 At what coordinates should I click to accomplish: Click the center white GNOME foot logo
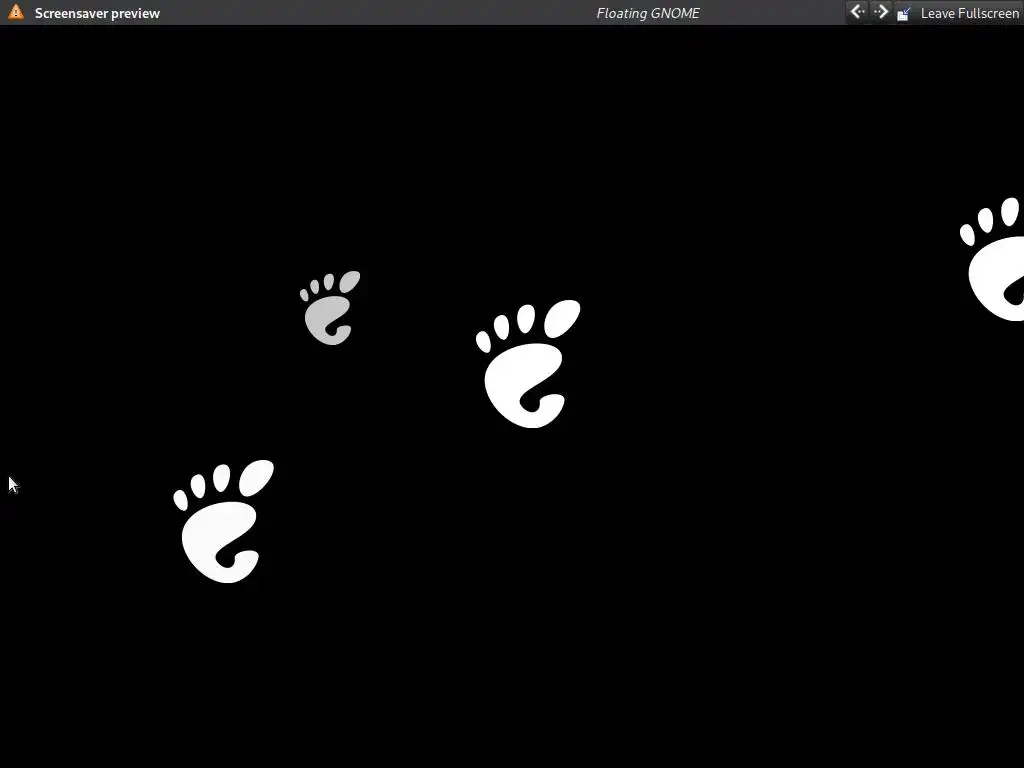pos(528,364)
